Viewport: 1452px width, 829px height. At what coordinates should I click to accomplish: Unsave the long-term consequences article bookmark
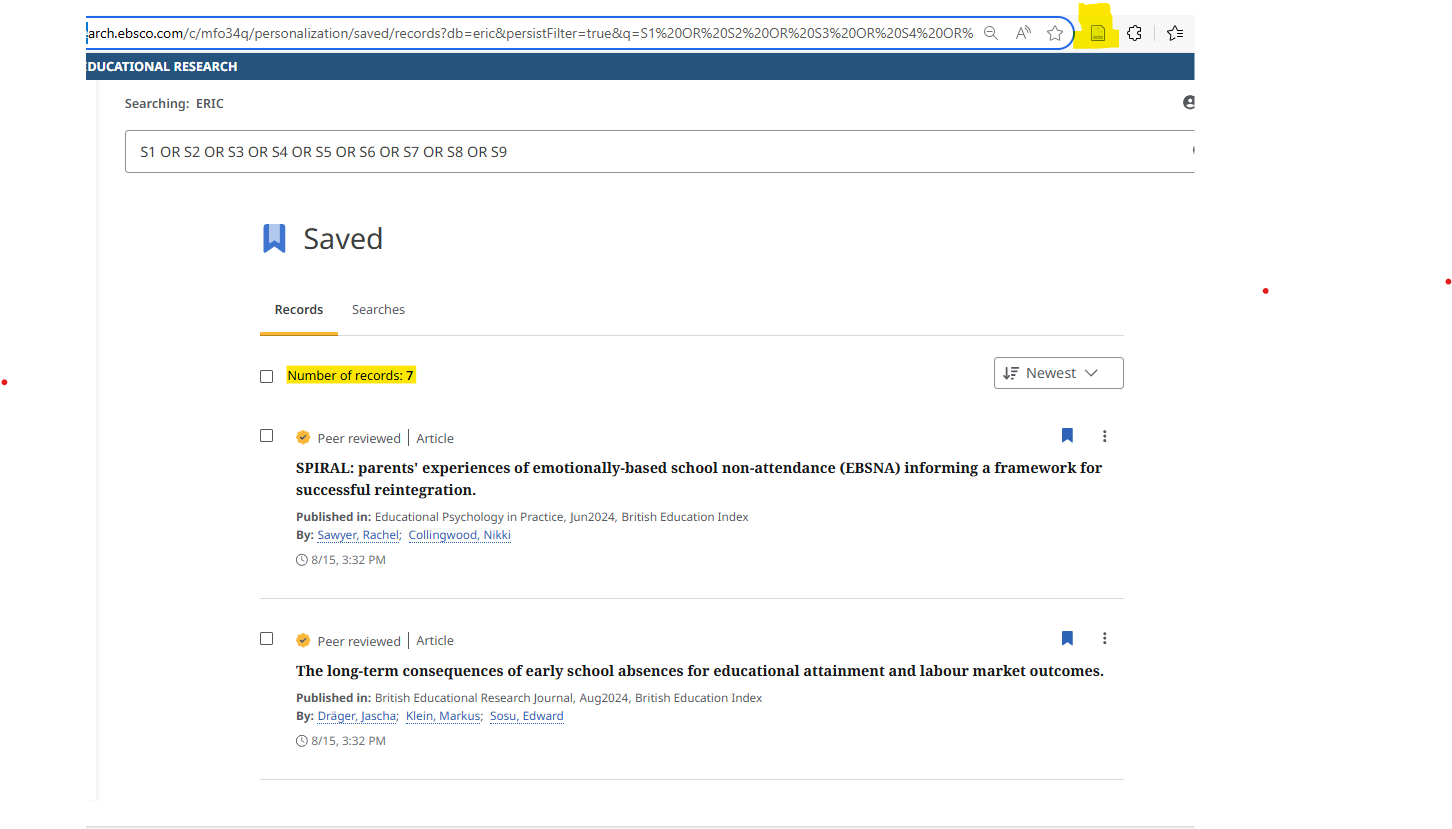[x=1067, y=638]
